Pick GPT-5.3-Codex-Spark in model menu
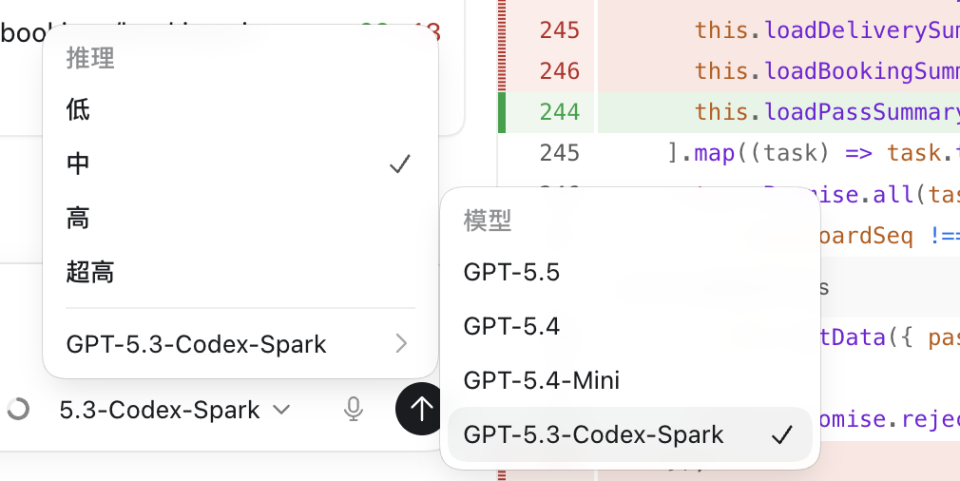The height and width of the screenshot is (481, 960). (630, 434)
